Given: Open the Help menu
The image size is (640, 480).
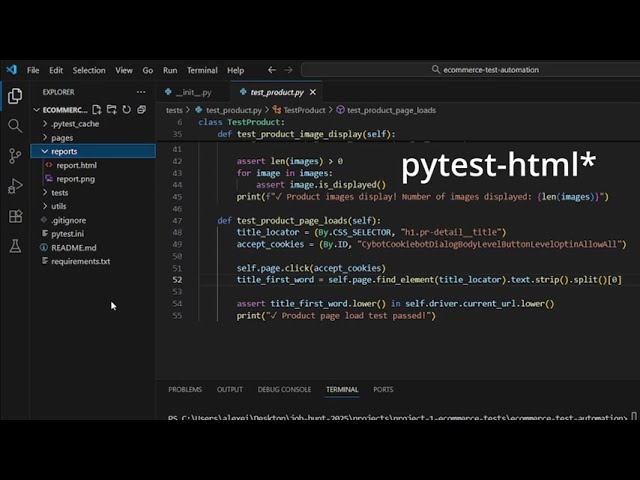Looking at the screenshot, I should coord(236,70).
